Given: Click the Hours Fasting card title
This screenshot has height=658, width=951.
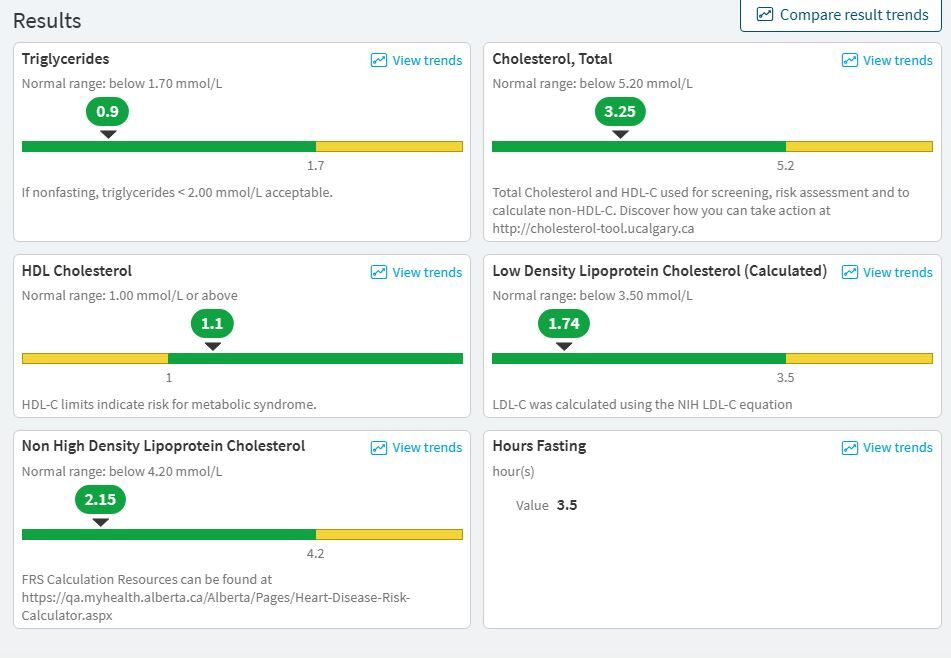Looking at the screenshot, I should click(539, 446).
